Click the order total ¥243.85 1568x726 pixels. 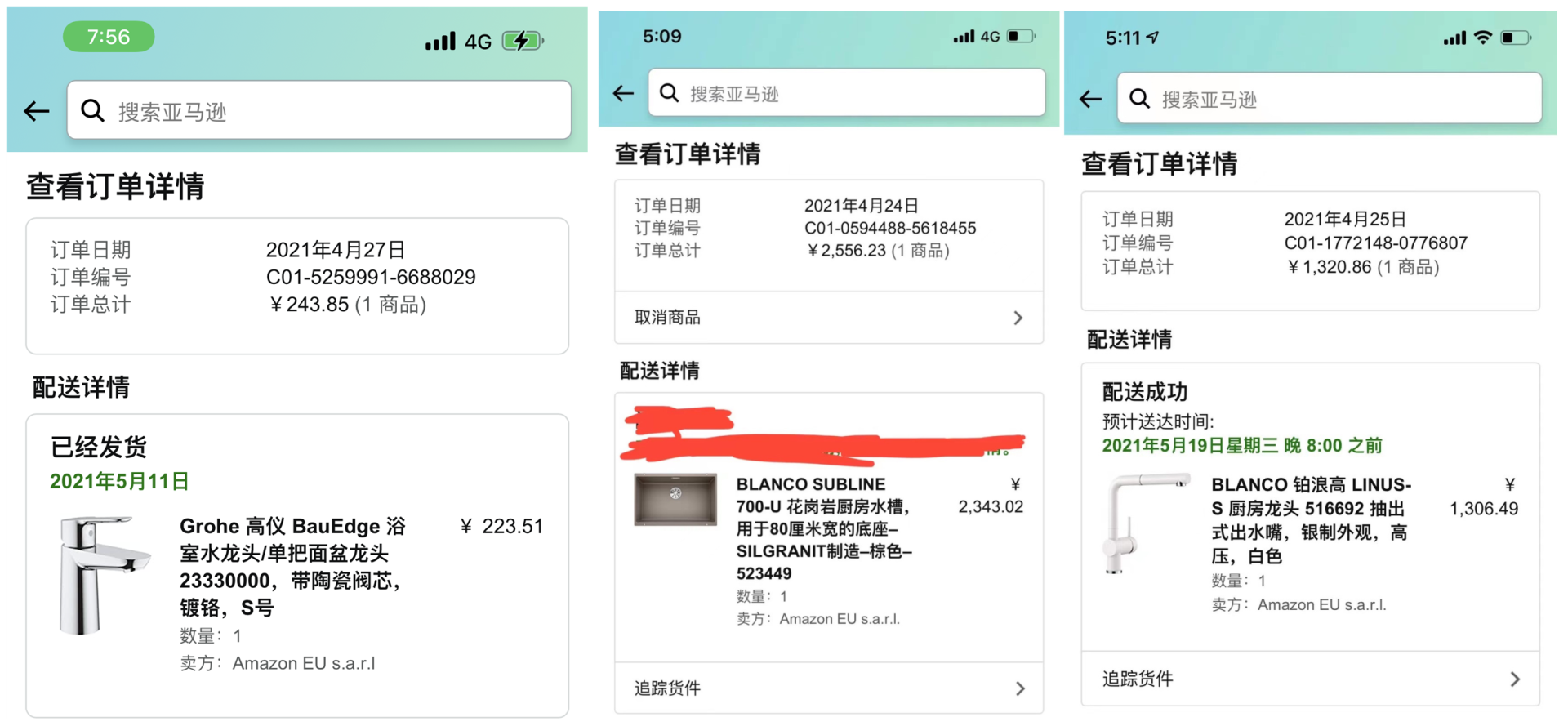point(309,305)
